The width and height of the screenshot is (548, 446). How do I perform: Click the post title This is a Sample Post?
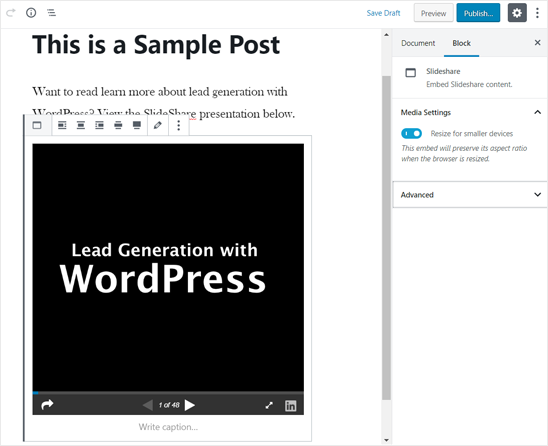click(x=156, y=45)
